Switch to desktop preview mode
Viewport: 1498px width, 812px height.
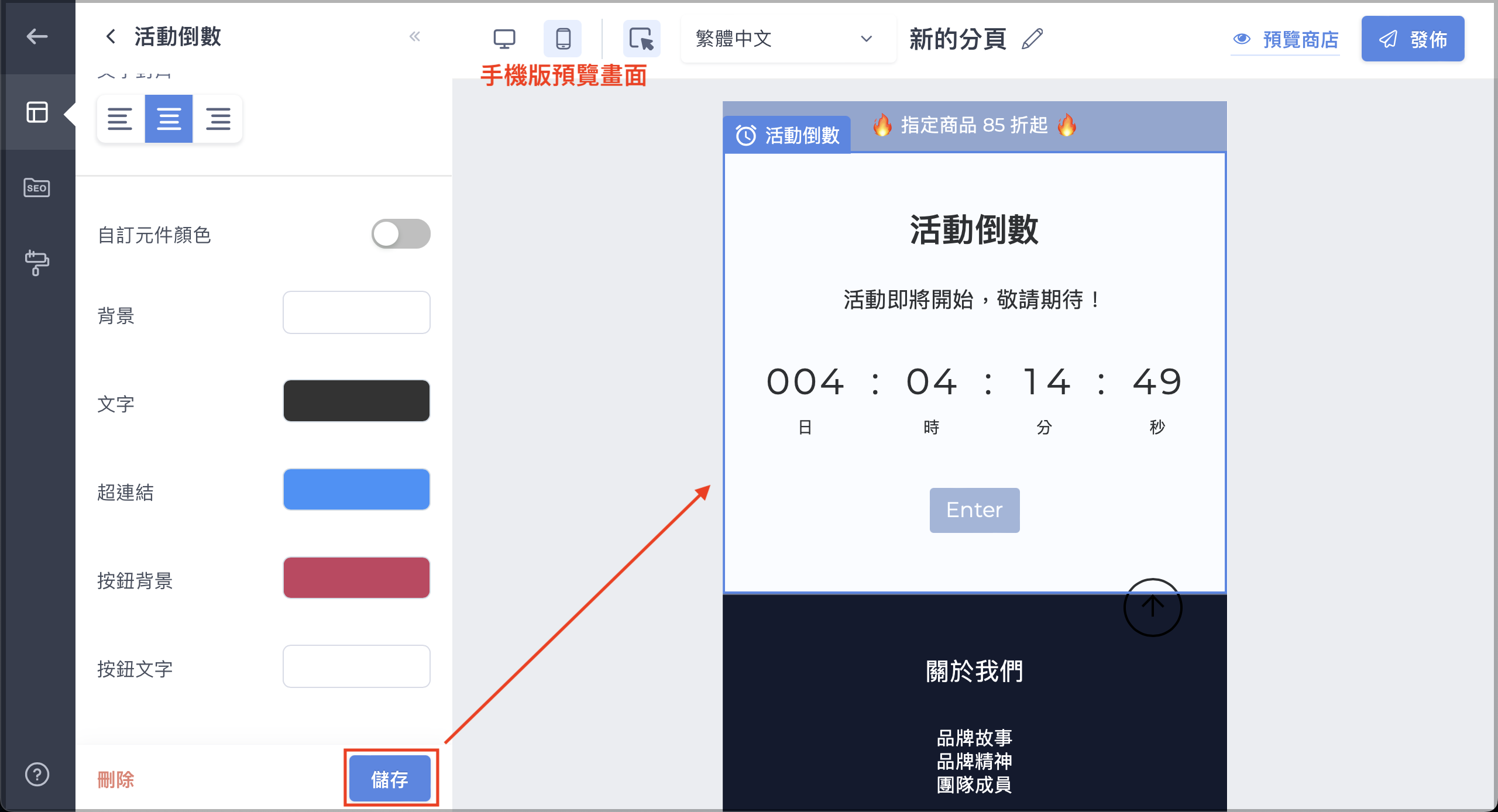point(504,39)
